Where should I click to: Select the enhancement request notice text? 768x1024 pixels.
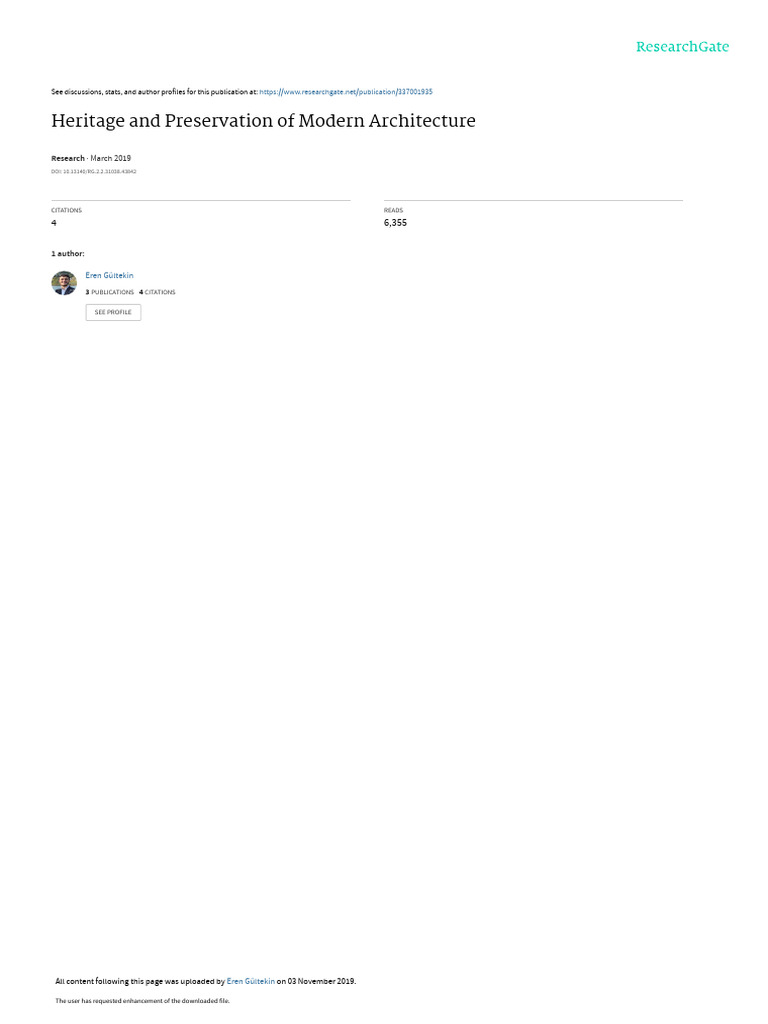coord(142,1000)
